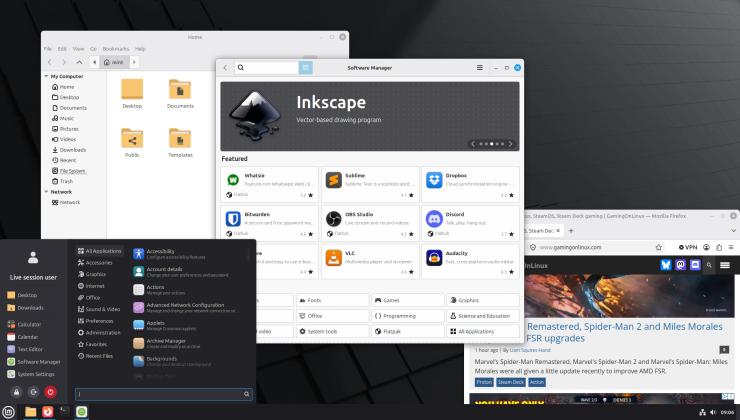Click the red power off button in menu
This screenshot has width=740, height=420.
(50, 392)
